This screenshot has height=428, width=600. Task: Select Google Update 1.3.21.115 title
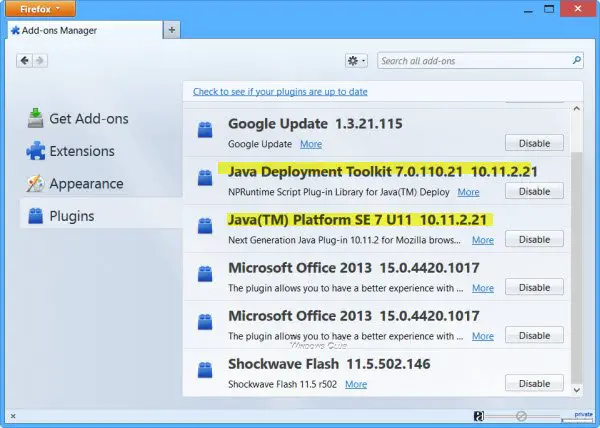[x=315, y=124]
